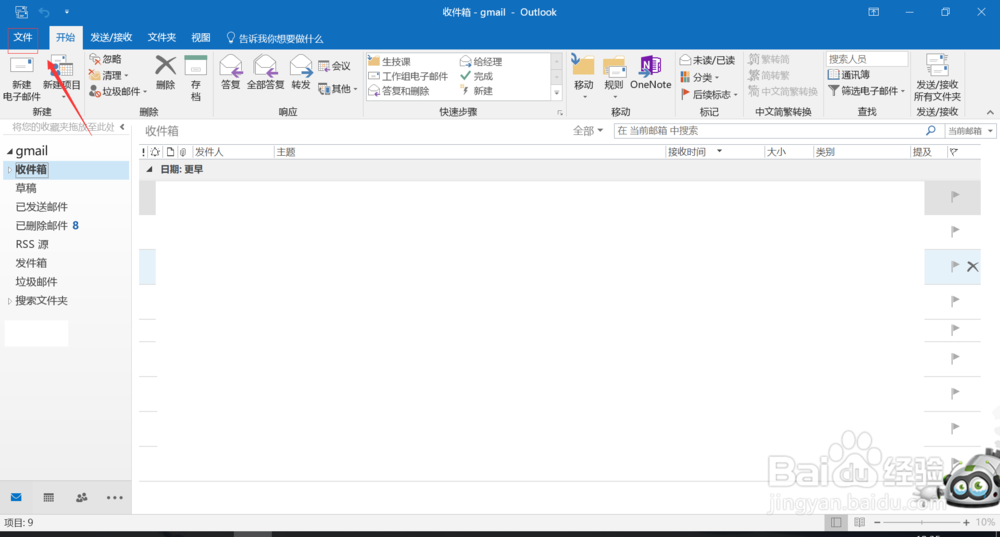Image resolution: width=1000 pixels, height=537 pixels.
Task: Collapse the gmail account tree
Action: (x=10, y=152)
